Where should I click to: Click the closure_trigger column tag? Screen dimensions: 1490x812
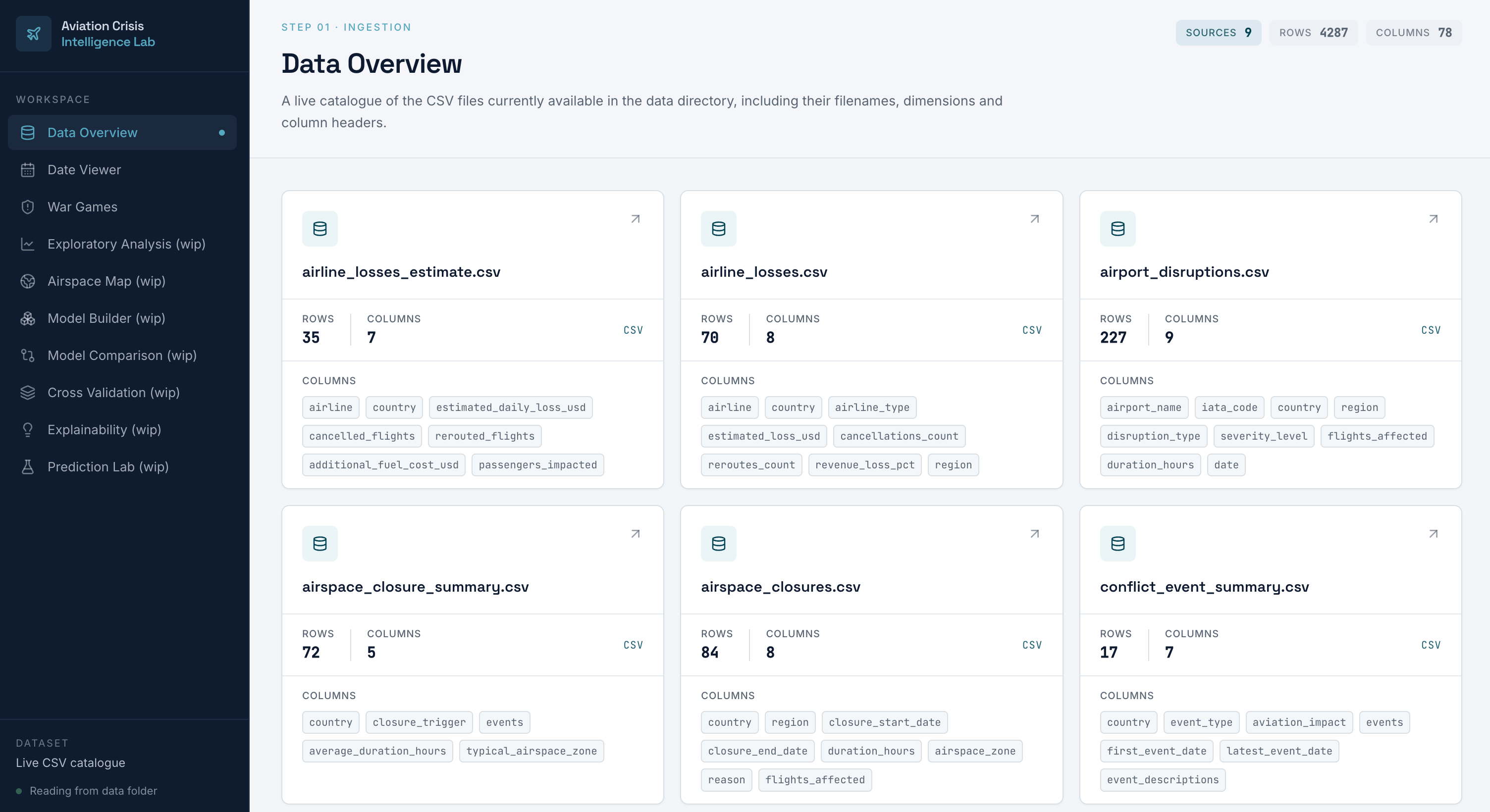[x=419, y=722]
